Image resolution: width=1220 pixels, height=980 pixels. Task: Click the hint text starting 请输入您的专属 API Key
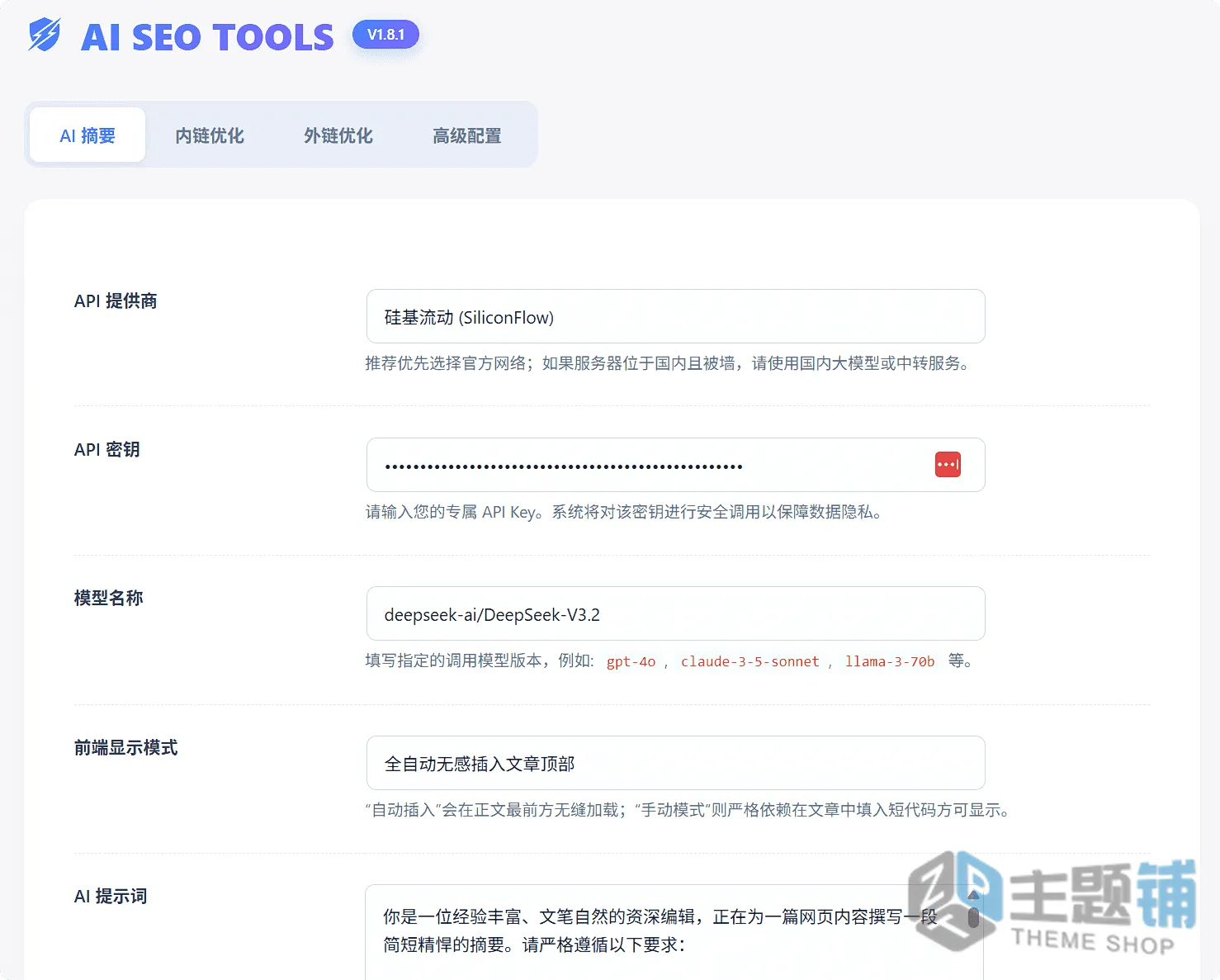point(626,512)
